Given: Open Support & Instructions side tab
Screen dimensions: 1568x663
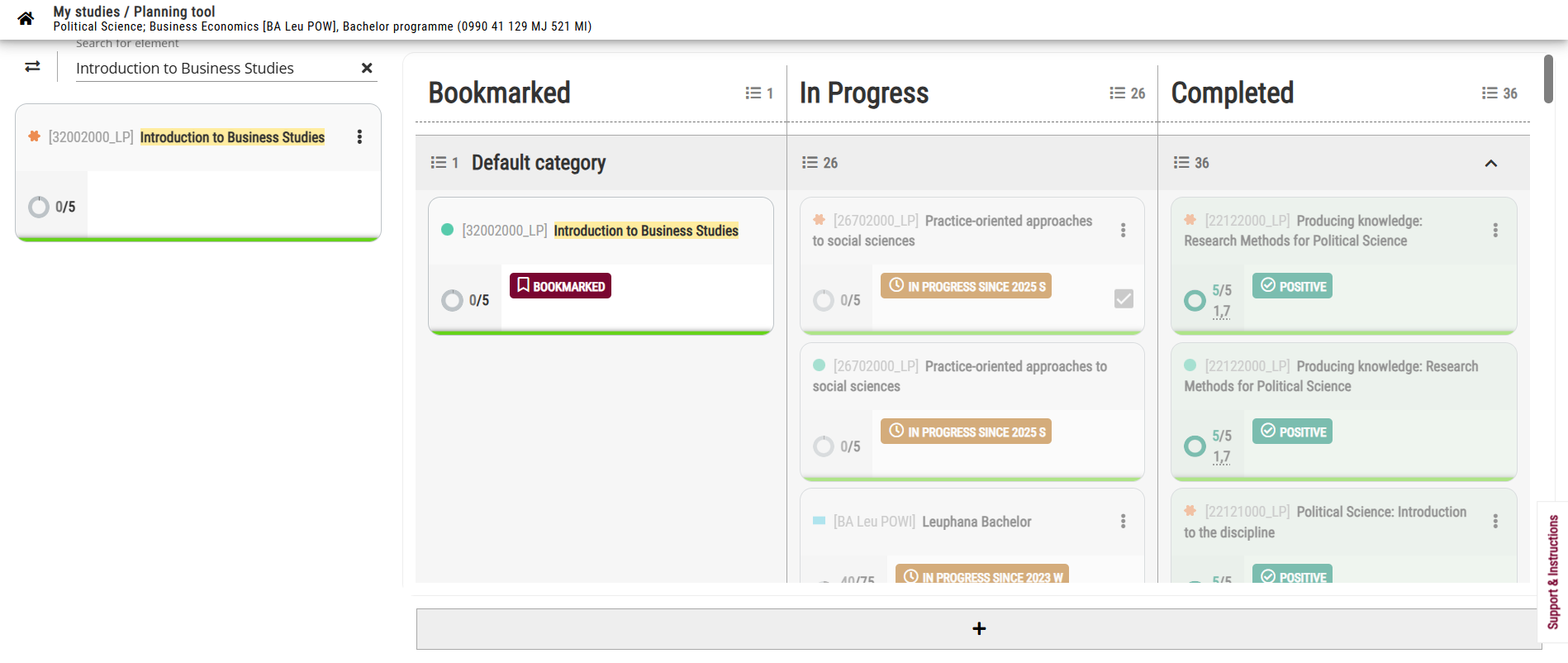Looking at the screenshot, I should (x=1553, y=572).
